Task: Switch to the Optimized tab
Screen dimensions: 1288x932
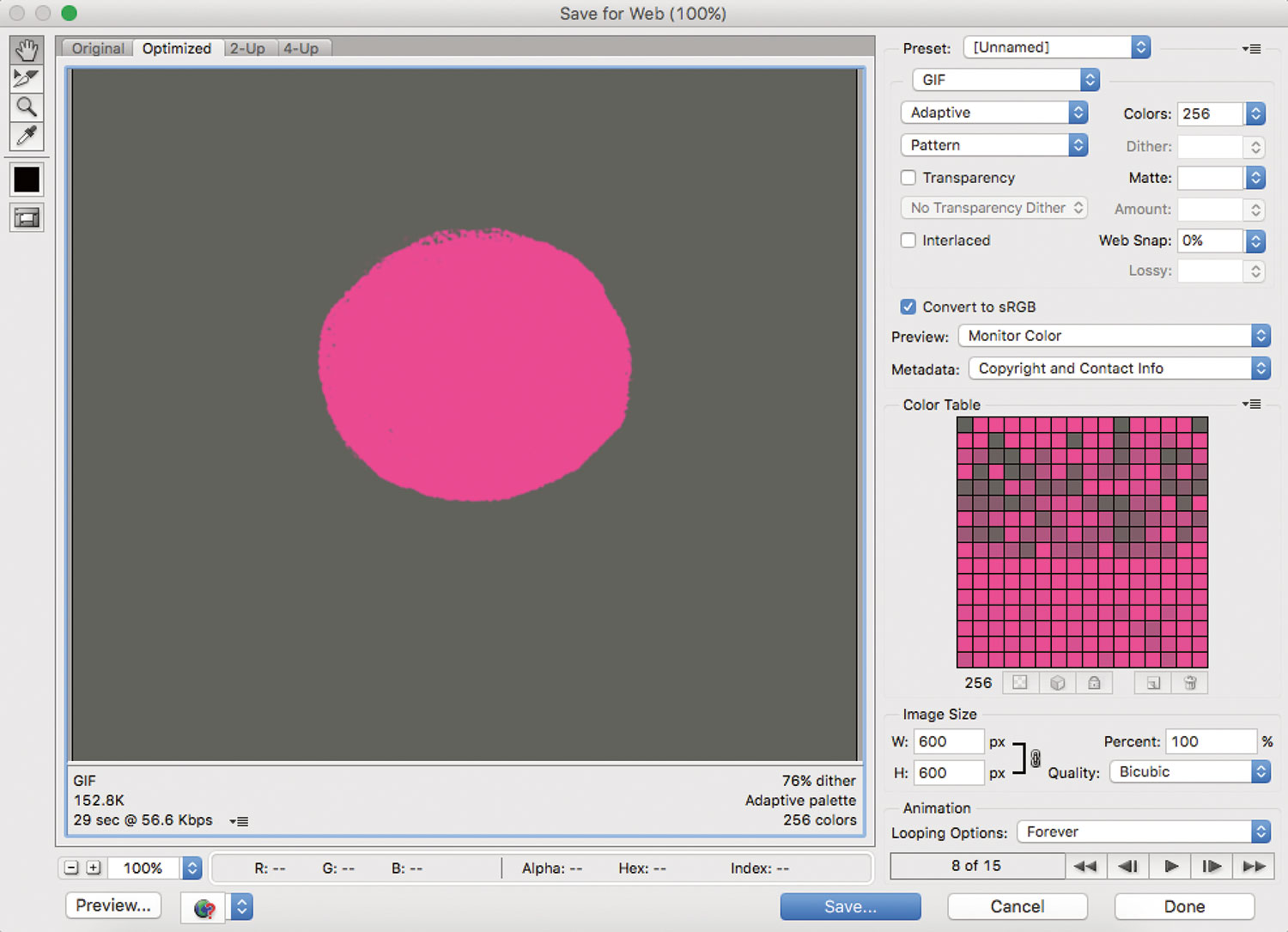Action: 177,48
